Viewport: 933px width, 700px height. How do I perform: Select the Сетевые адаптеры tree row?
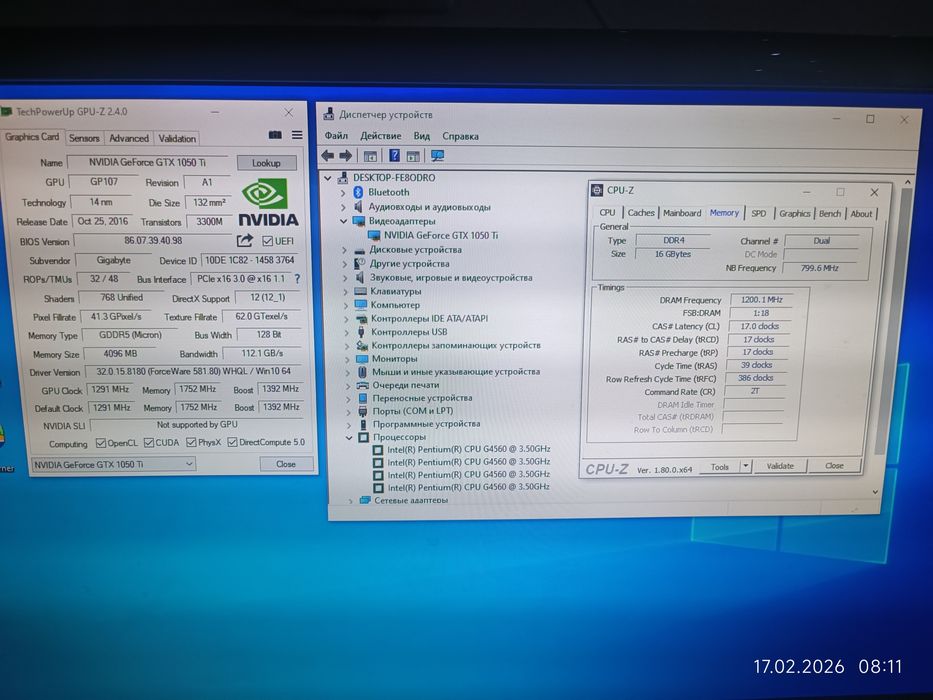click(411, 501)
